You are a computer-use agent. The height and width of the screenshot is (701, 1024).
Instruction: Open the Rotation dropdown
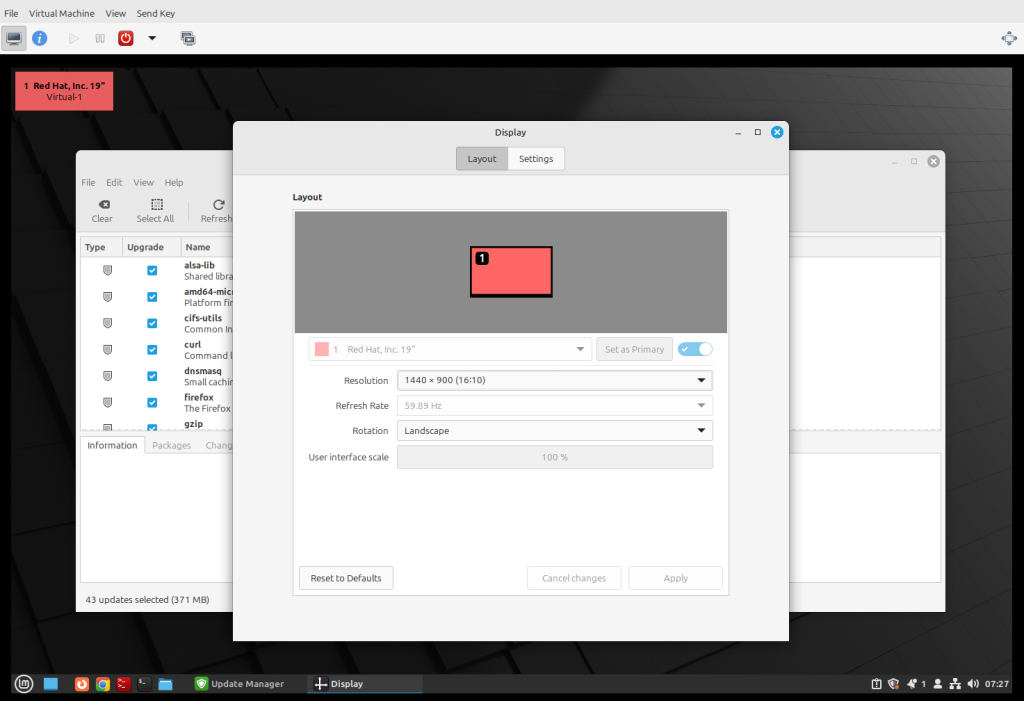click(x=554, y=431)
